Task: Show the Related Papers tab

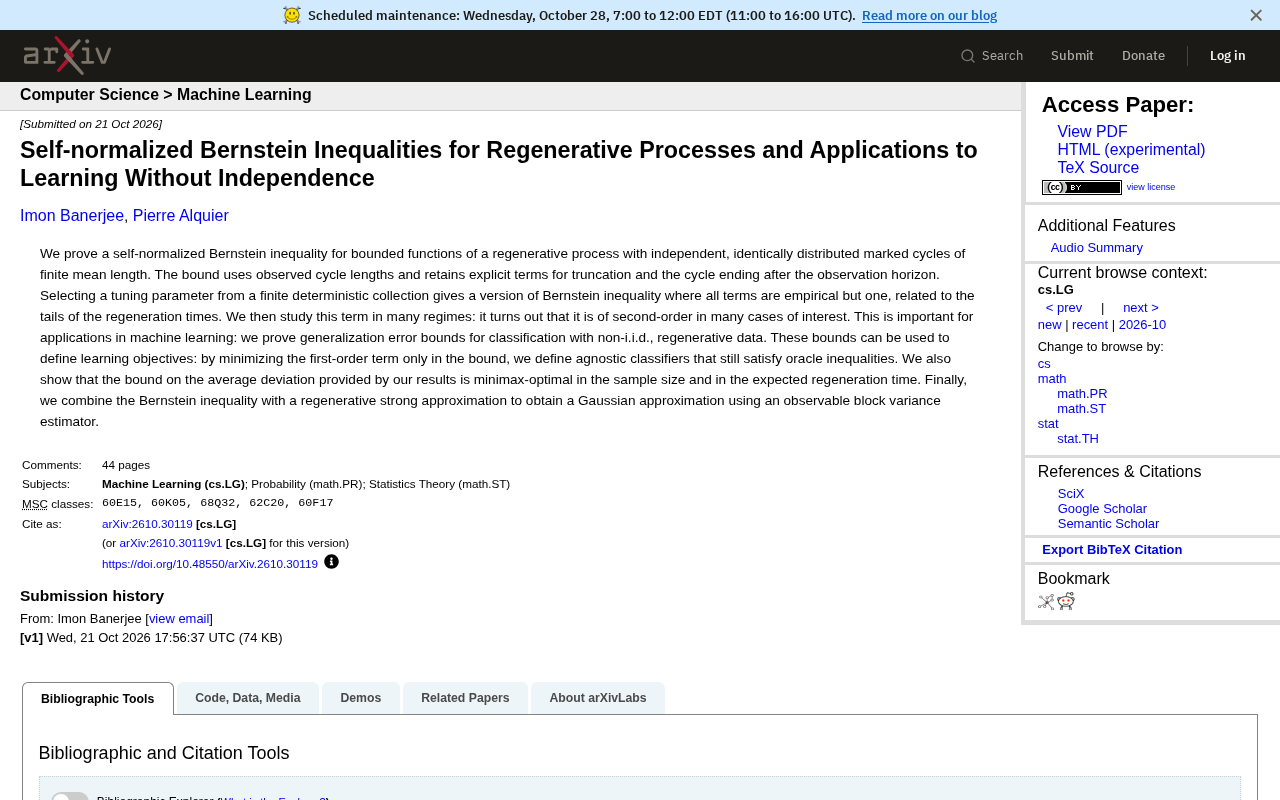Action: tap(465, 698)
